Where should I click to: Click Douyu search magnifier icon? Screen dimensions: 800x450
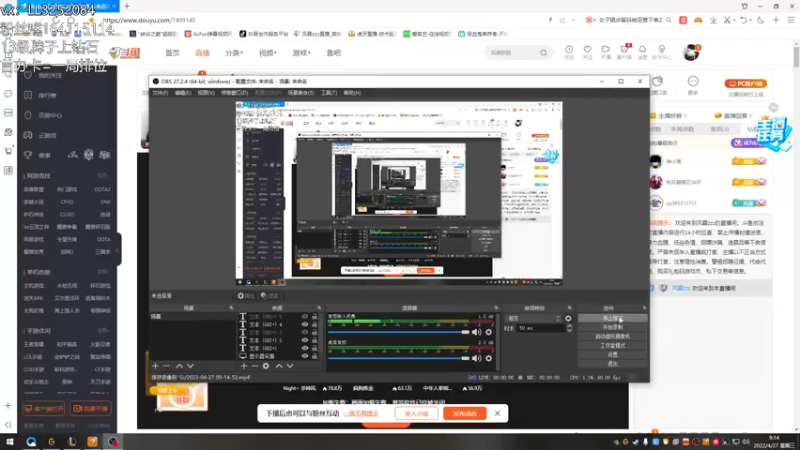pyautogui.click(x=543, y=53)
